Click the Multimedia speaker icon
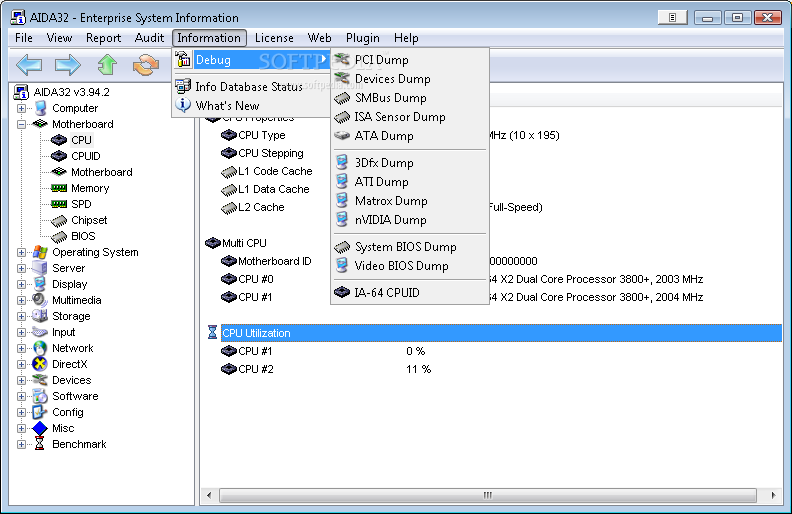 40,300
